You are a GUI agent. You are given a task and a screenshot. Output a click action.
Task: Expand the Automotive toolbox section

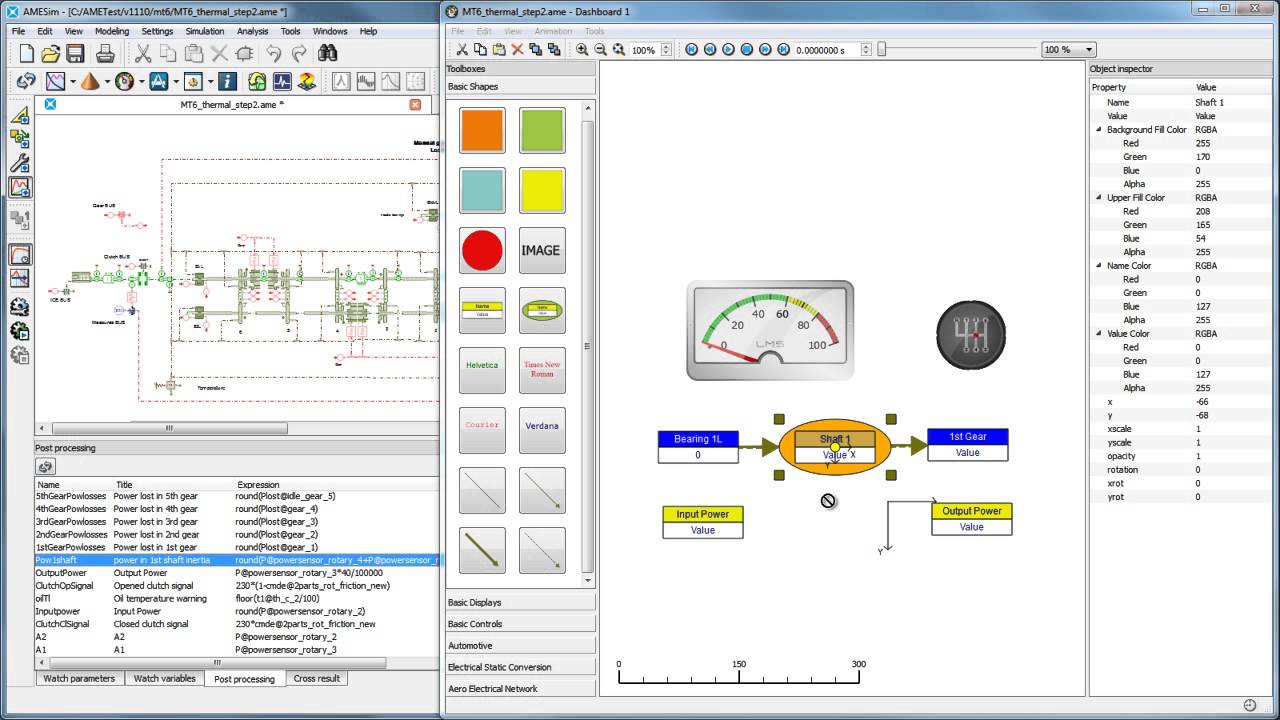[x=520, y=645]
